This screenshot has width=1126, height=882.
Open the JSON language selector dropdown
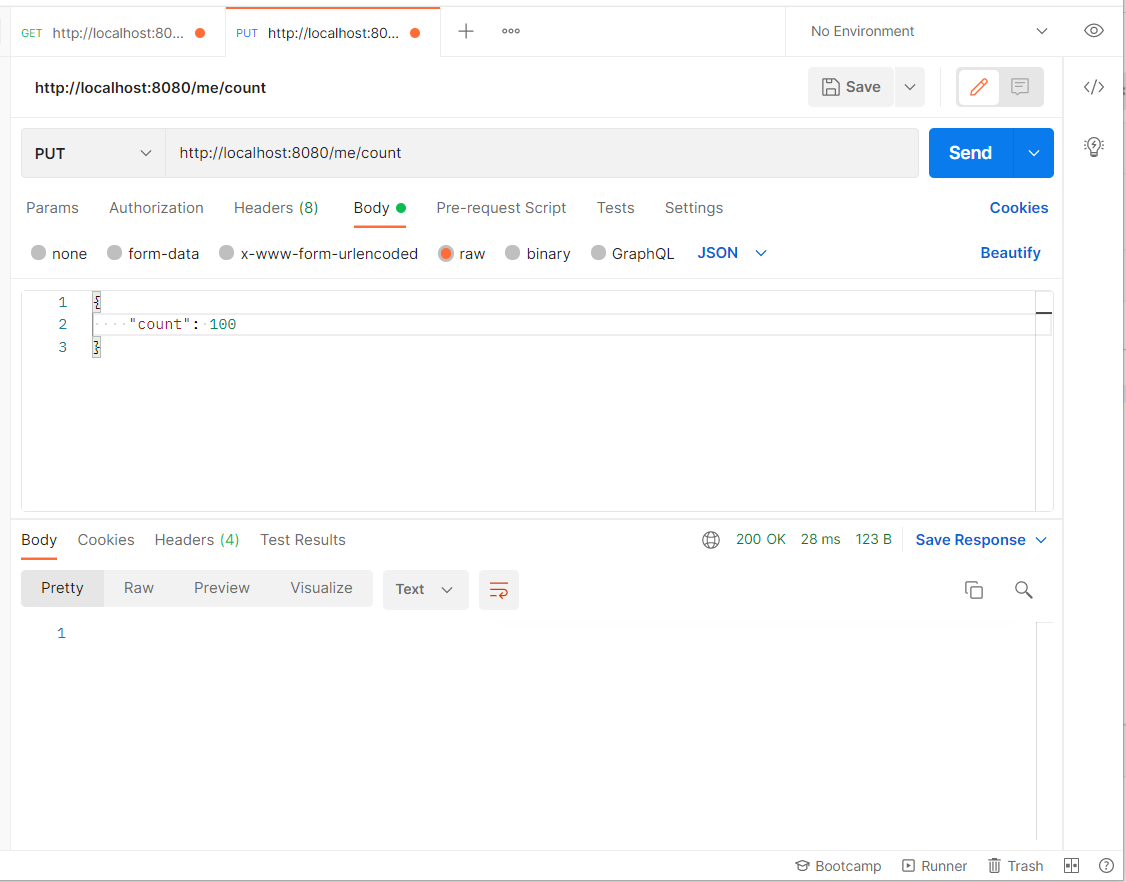732,253
